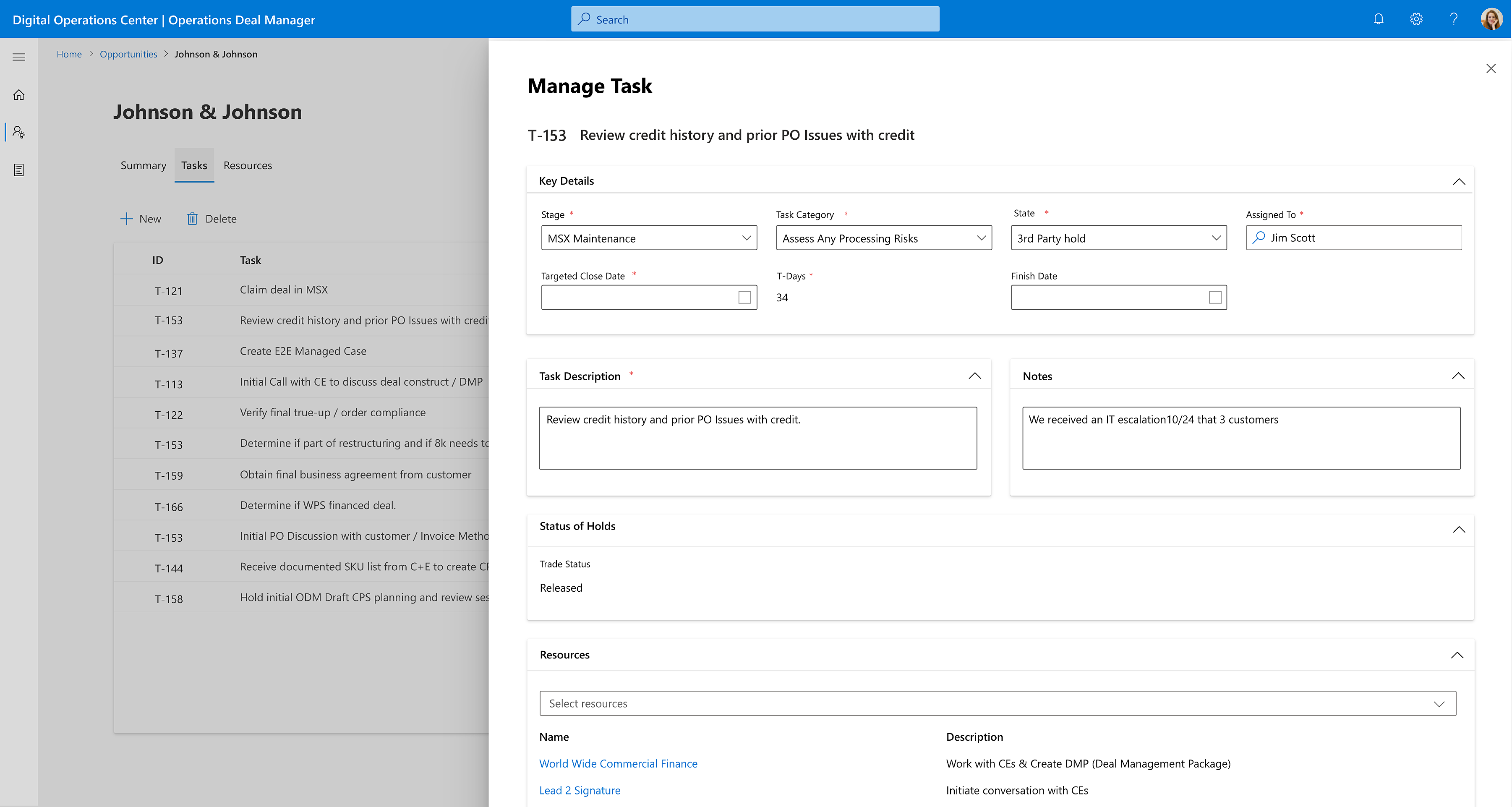Open user profile avatar
The width and height of the screenshot is (1512, 807).
click(x=1491, y=19)
